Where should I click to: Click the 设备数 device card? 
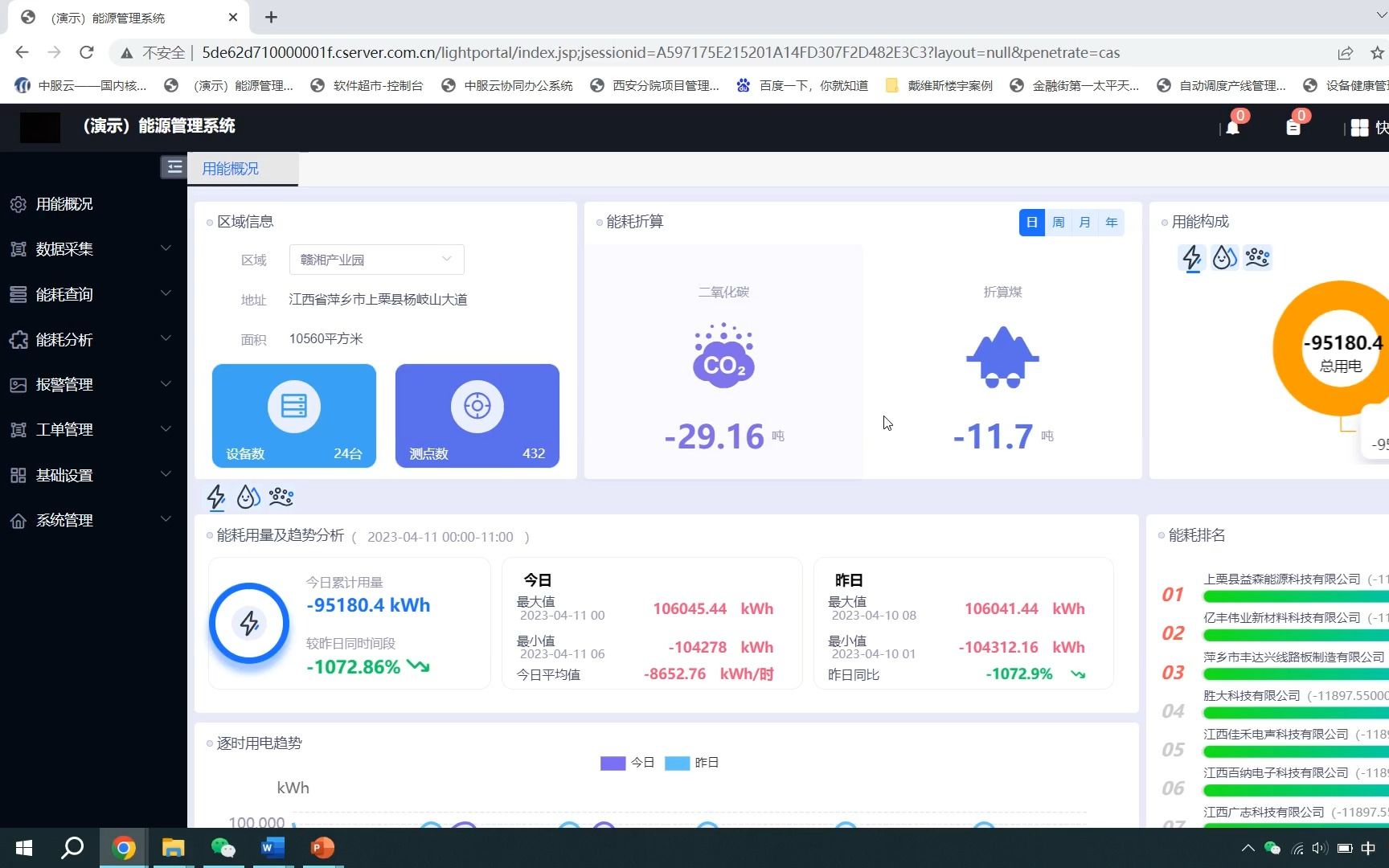point(294,416)
